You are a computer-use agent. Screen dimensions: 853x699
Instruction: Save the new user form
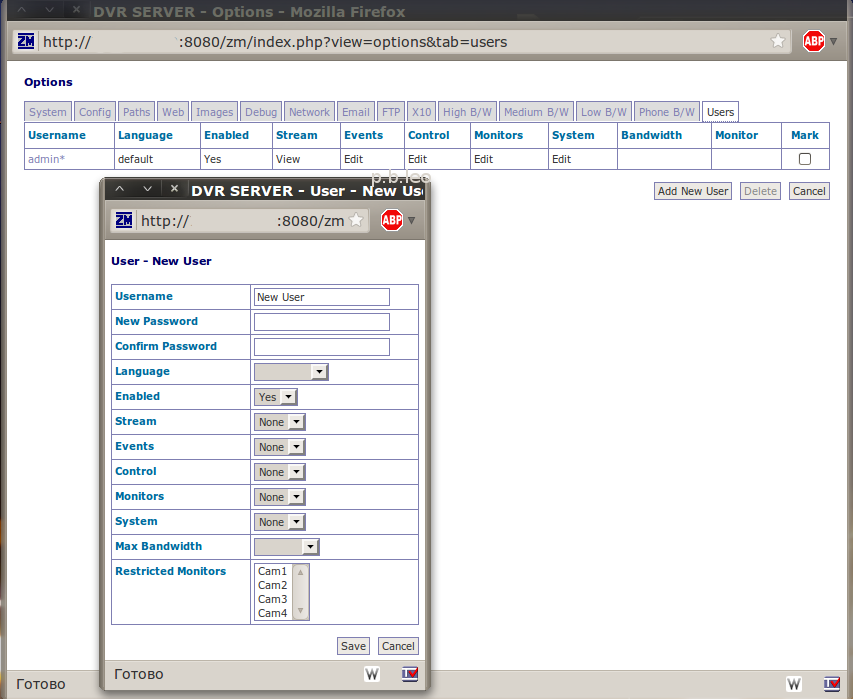(353, 646)
